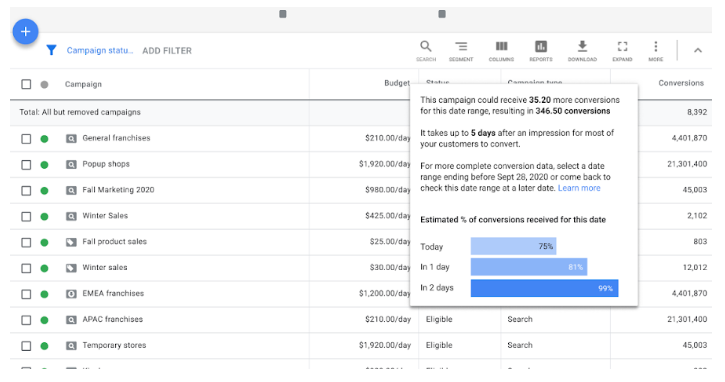Check the Fall product sales checkbox
Screen dimensions: 725x382
click(x=26, y=242)
